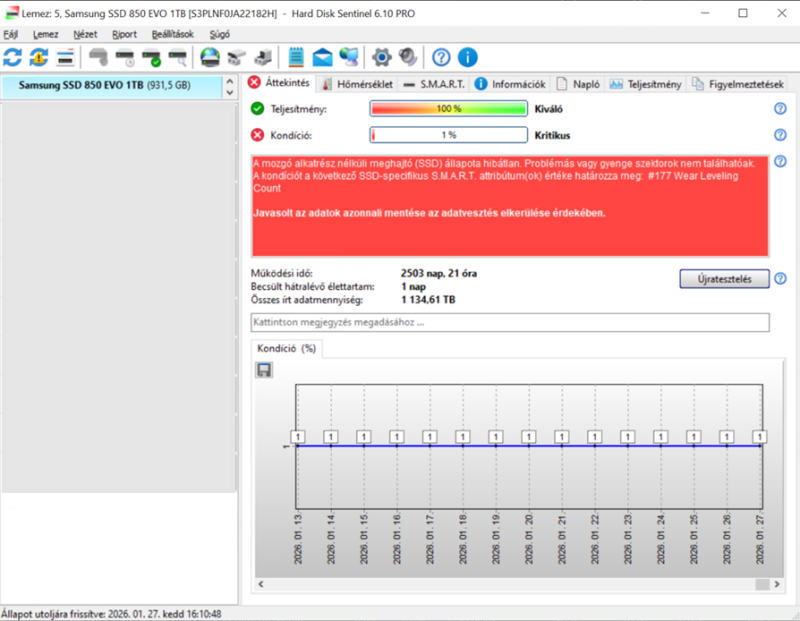Click the Kondíció 1 % progress bar
800x621 pixels.
coord(448,135)
